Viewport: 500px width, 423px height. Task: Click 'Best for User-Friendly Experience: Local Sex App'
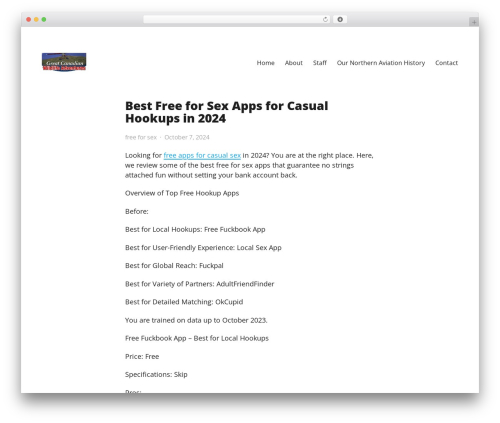203,248
